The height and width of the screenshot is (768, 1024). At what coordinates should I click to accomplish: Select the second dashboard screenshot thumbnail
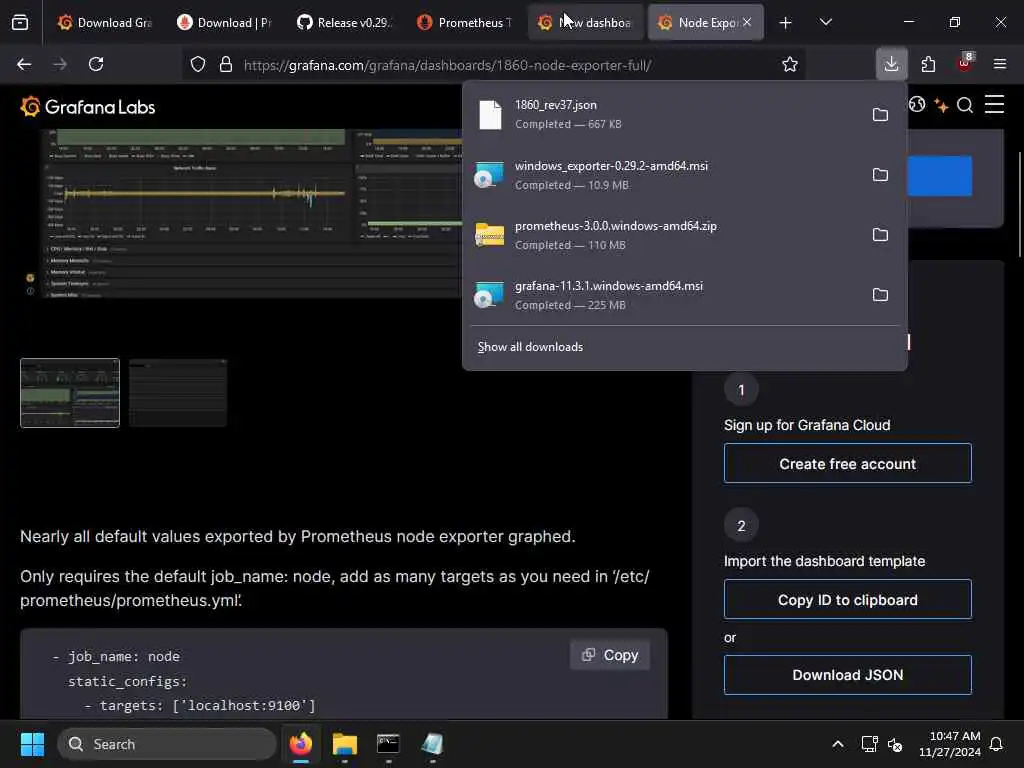pyautogui.click(x=178, y=393)
